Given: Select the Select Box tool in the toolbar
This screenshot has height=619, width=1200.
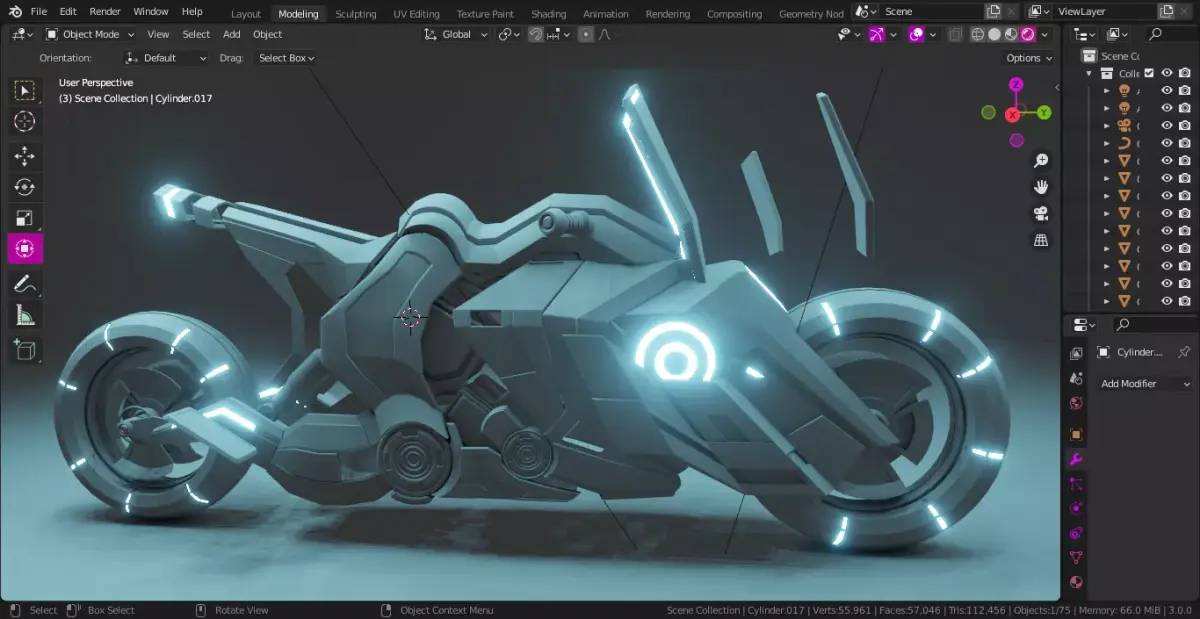Looking at the screenshot, I should [x=25, y=91].
